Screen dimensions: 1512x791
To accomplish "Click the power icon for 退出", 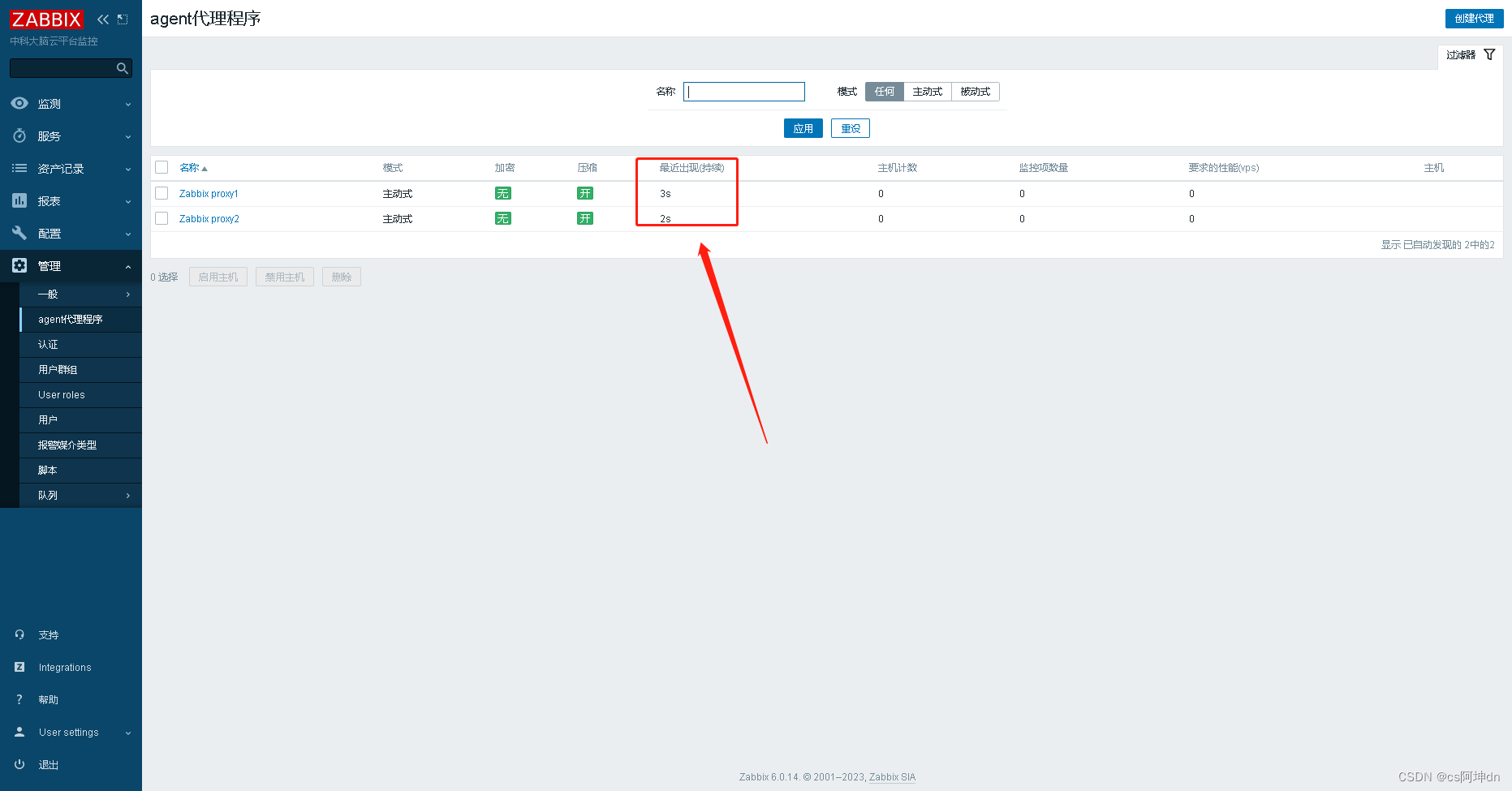I will [19, 764].
